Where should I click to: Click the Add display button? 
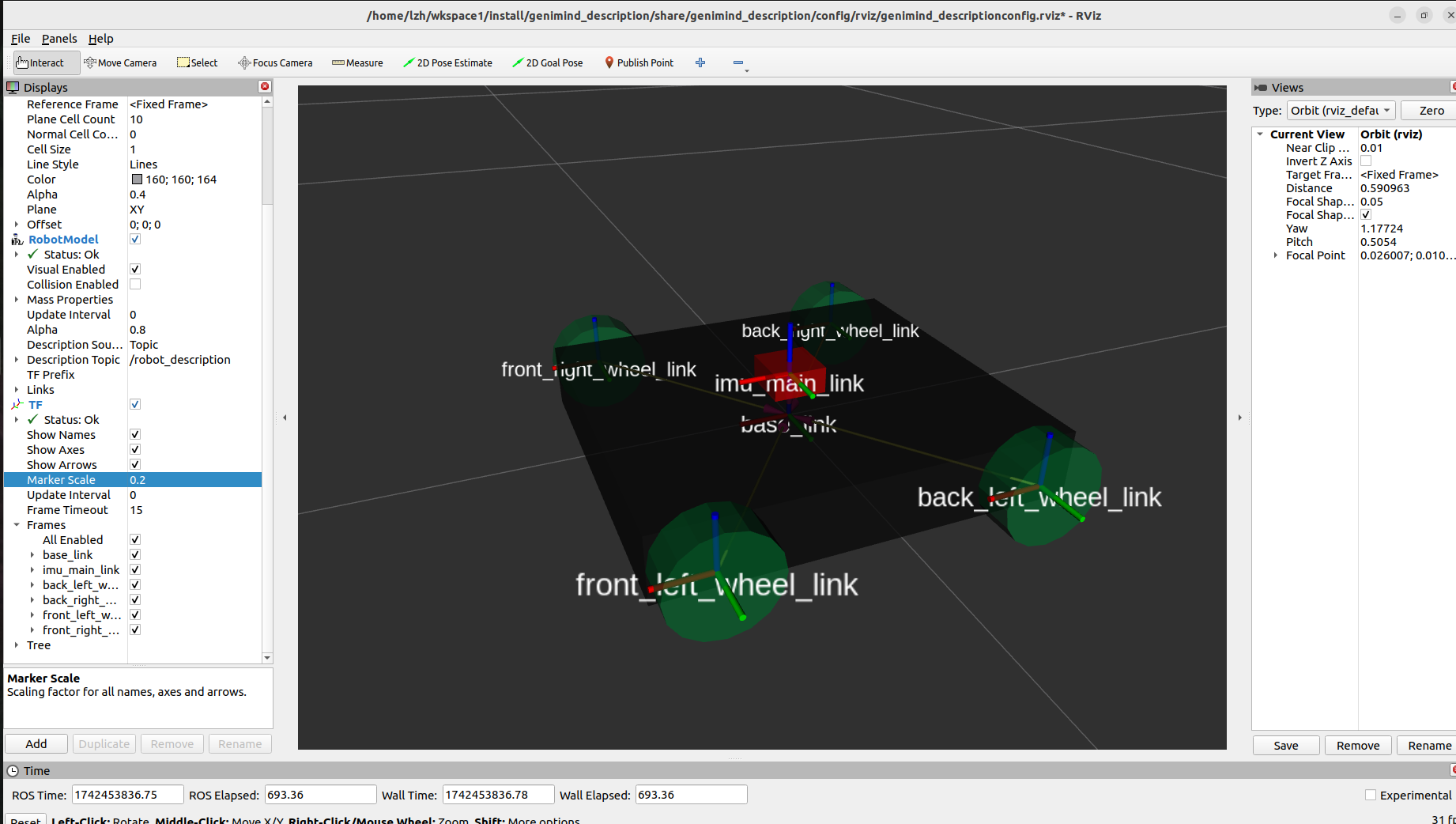(36, 744)
